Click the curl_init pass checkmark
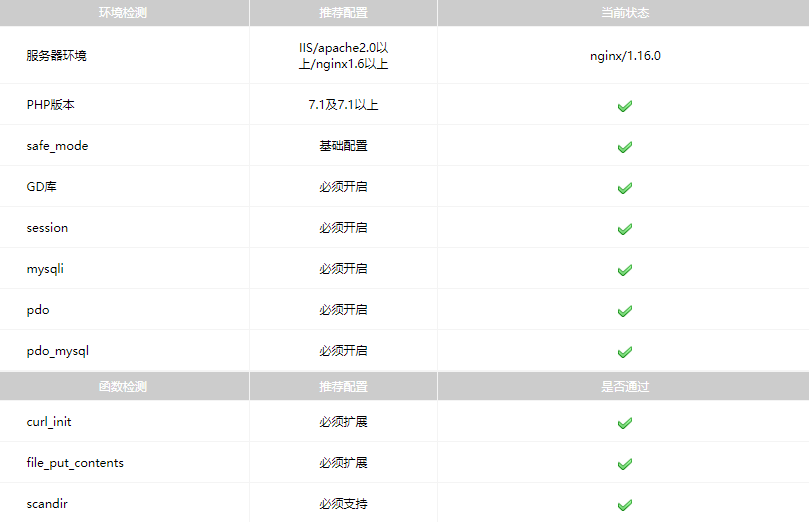809x522 pixels. pos(624,422)
